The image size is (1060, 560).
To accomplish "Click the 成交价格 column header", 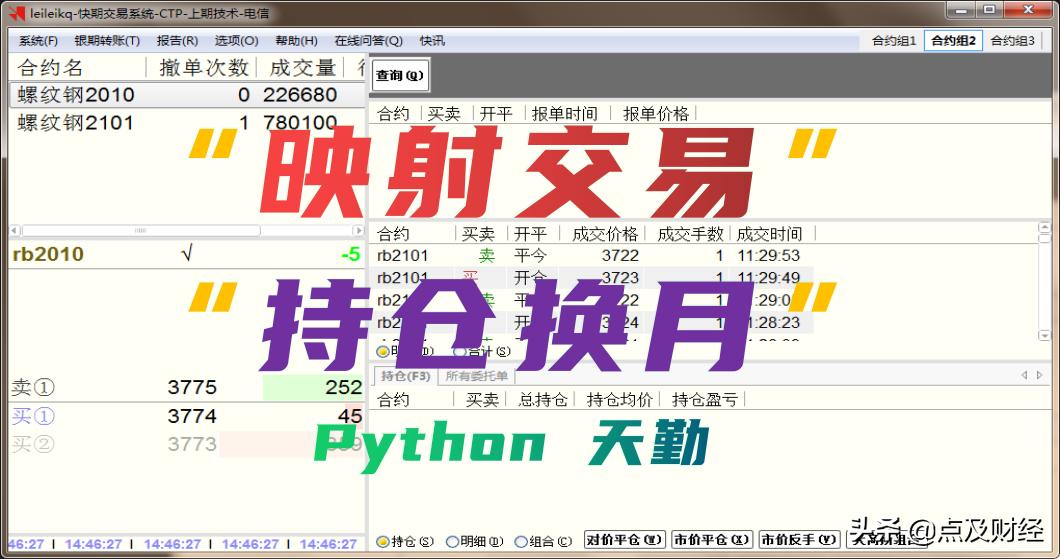I will [604, 234].
